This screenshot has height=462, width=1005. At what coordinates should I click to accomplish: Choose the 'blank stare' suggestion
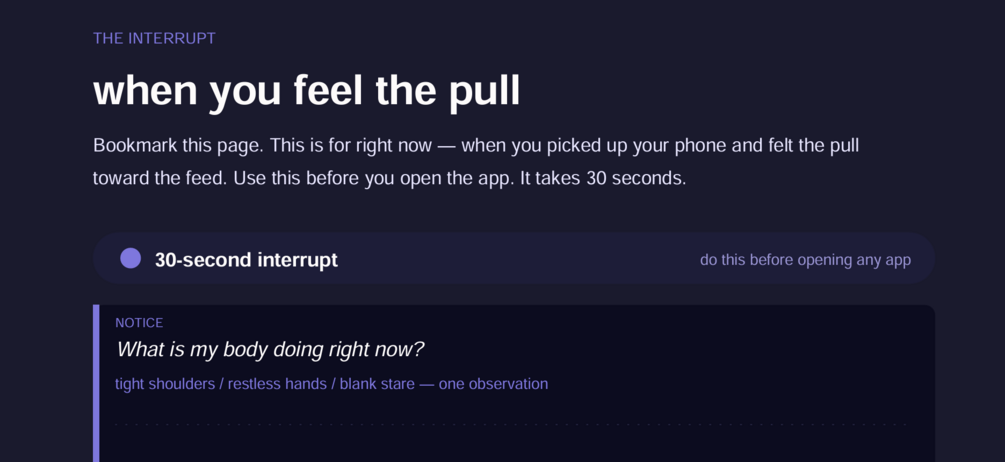(x=377, y=384)
